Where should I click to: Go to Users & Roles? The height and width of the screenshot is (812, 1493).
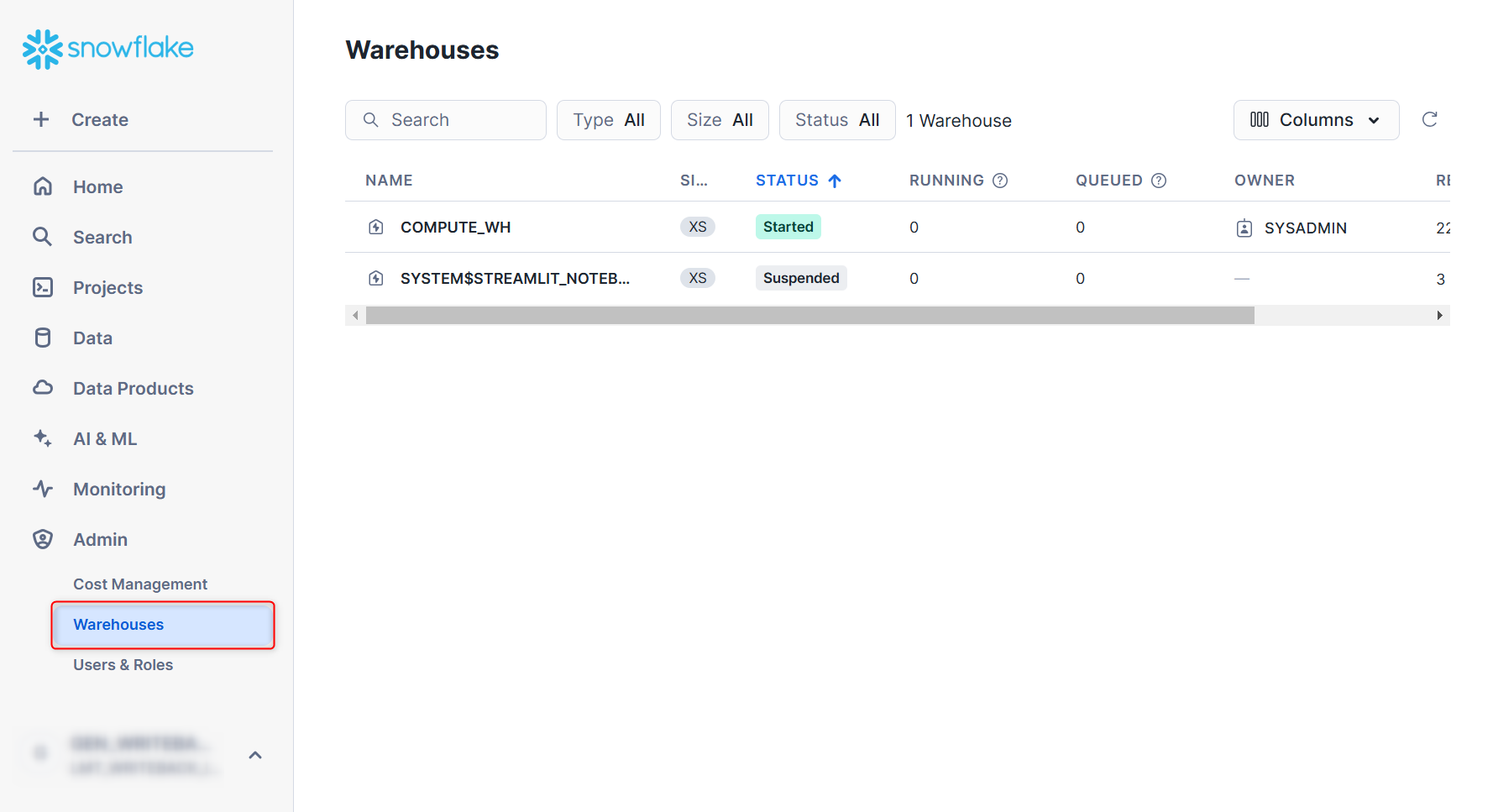pyautogui.click(x=123, y=665)
